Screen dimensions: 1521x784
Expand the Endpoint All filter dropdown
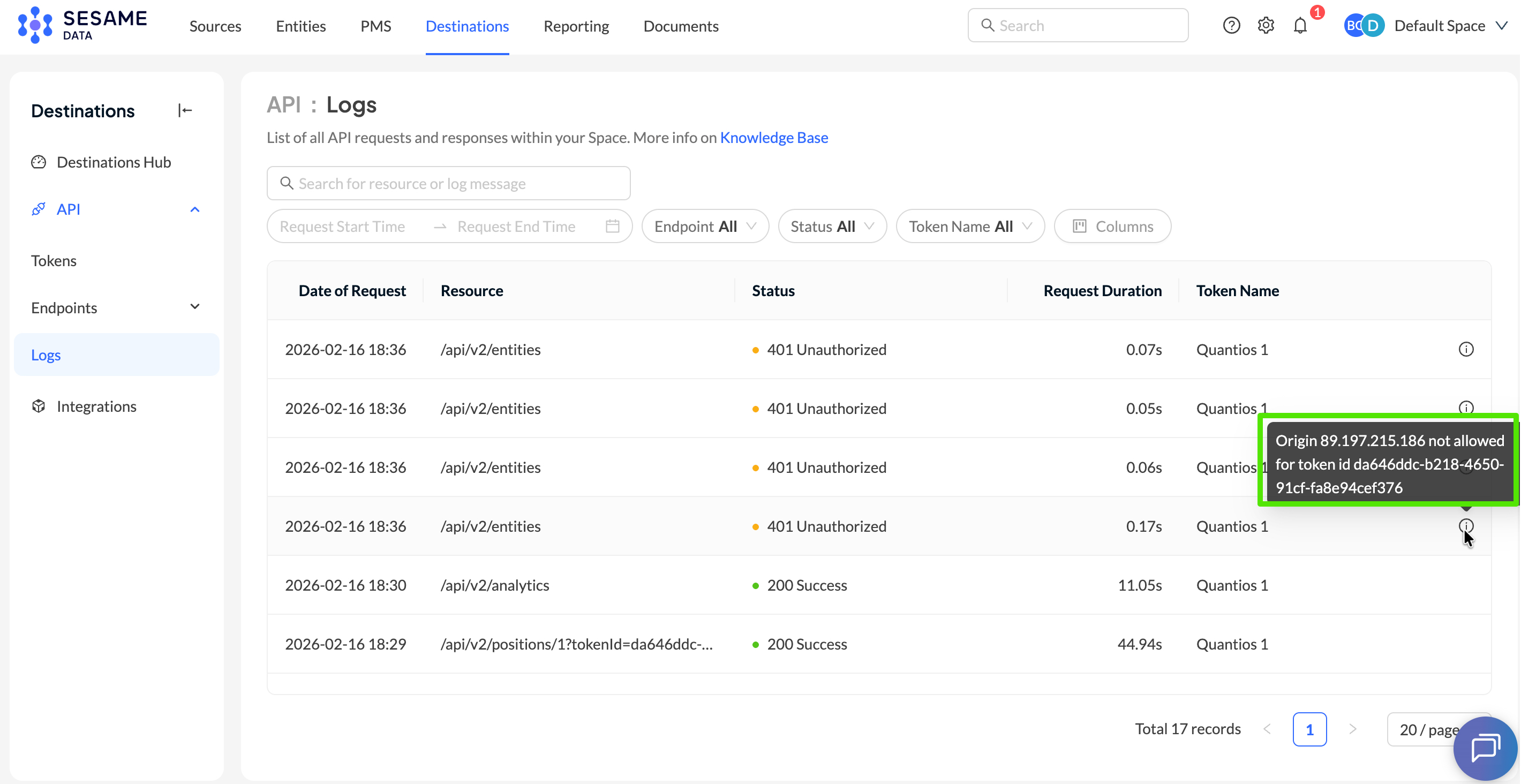click(x=704, y=226)
